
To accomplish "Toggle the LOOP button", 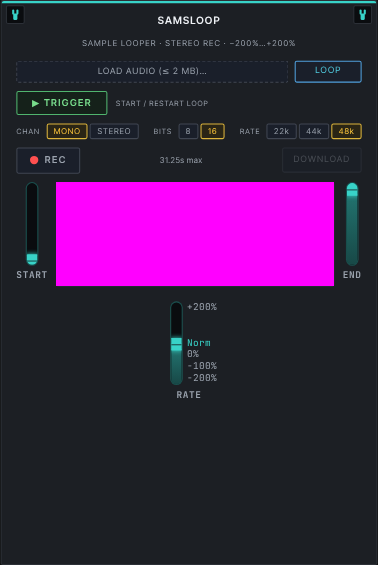I will [328, 72].
